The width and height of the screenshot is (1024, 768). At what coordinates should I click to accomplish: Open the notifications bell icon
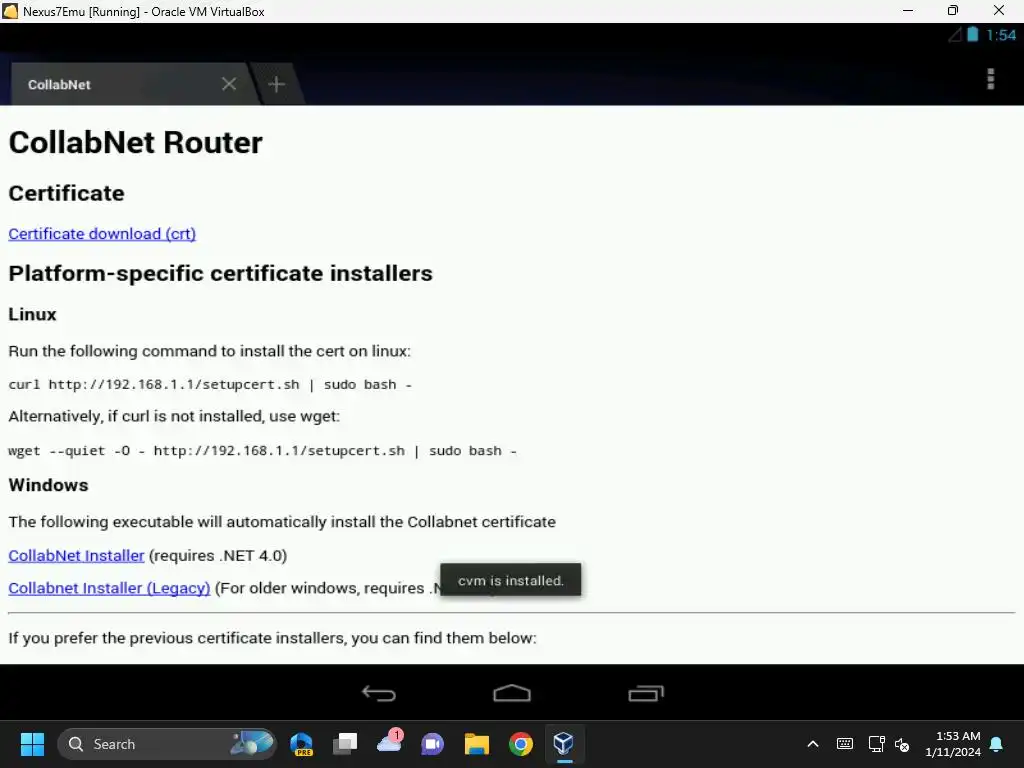pyautogui.click(x=997, y=744)
